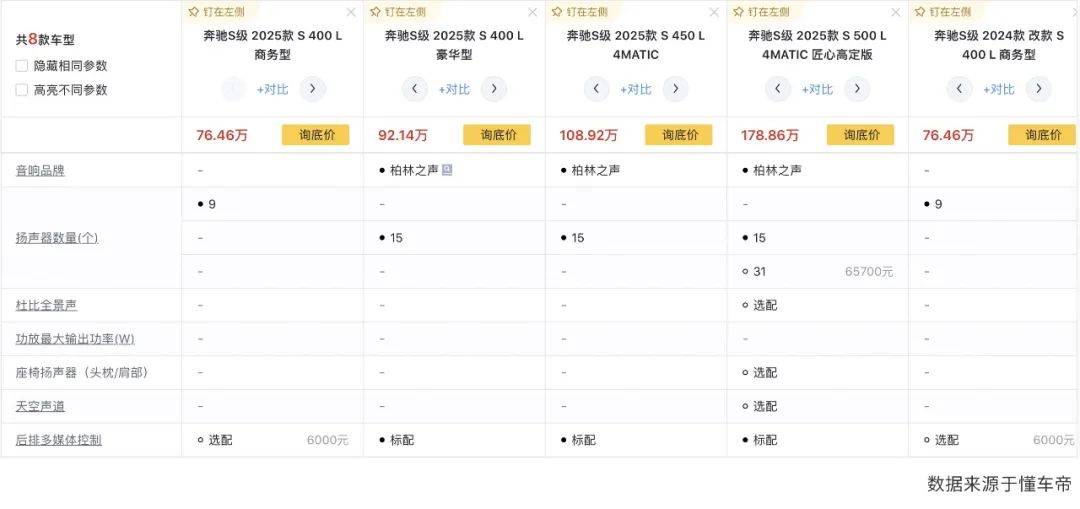Screen dimensions: 1080x509
Task: Click next arrow under S 500 L 匠心高定版
Action: pyautogui.click(x=857, y=89)
